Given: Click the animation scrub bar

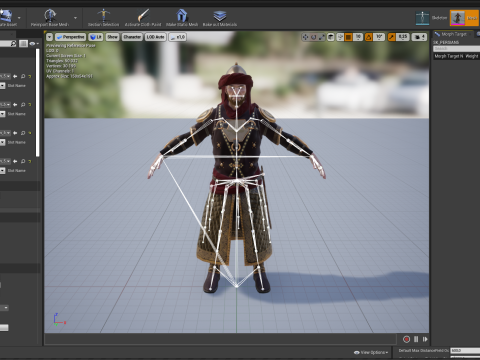Looking at the screenshot, I should (x=220, y=339).
